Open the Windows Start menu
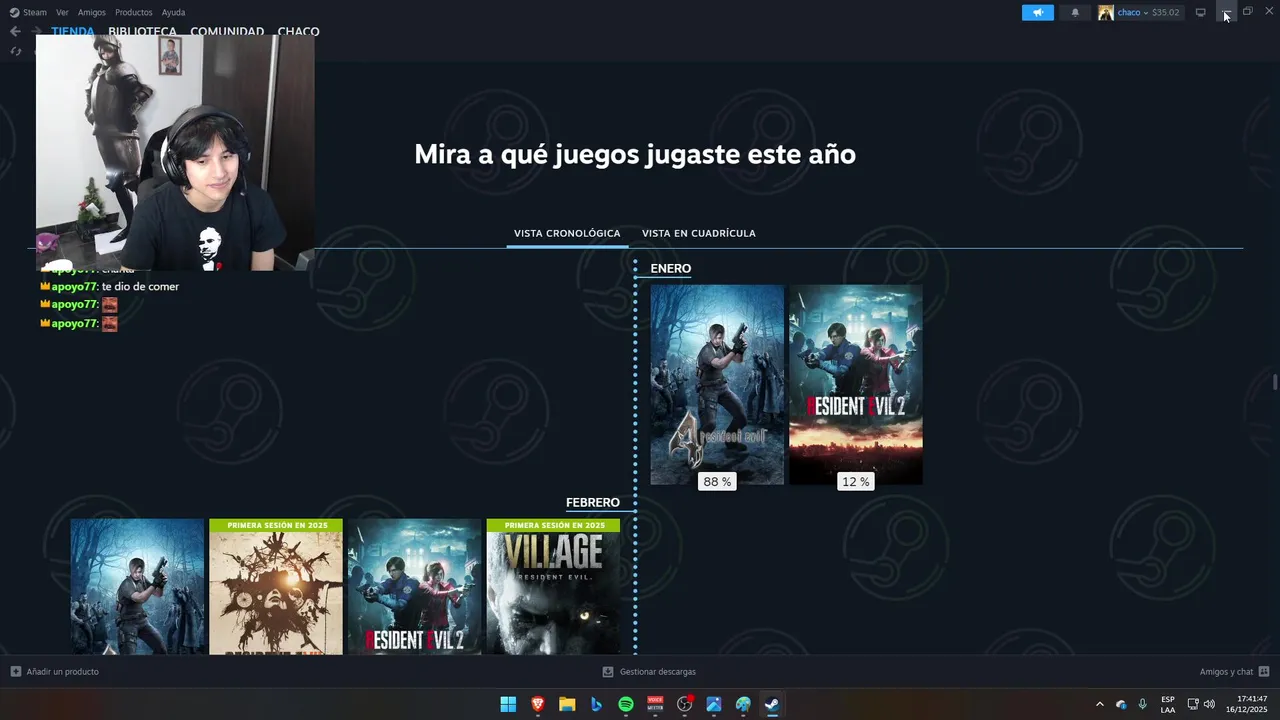This screenshot has height=720, width=1280. pyautogui.click(x=508, y=704)
